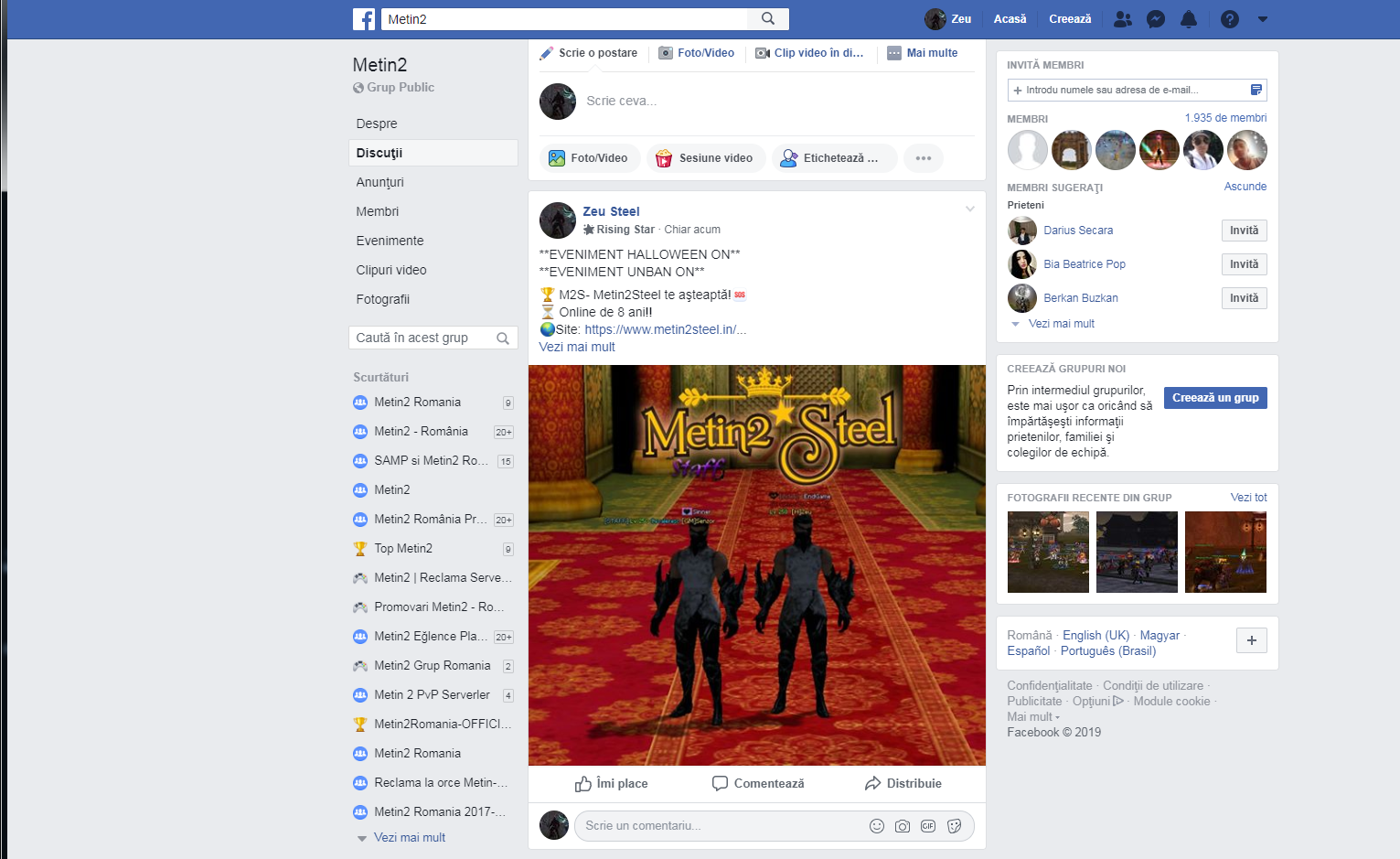Screen dimensions: 1400x859
Task: Click the search magnifier in top bar
Action: (x=768, y=18)
